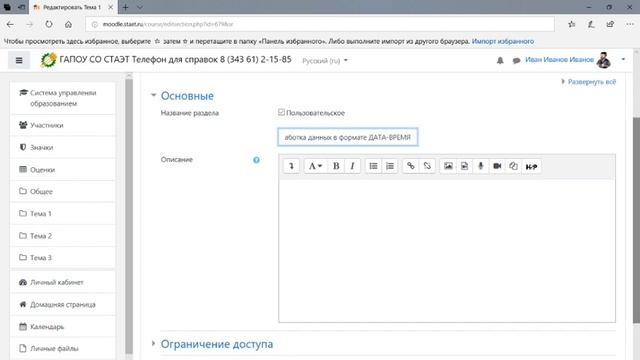640x360 pixels.
Task: Toggle bold formatting in description editor
Action: click(336, 166)
